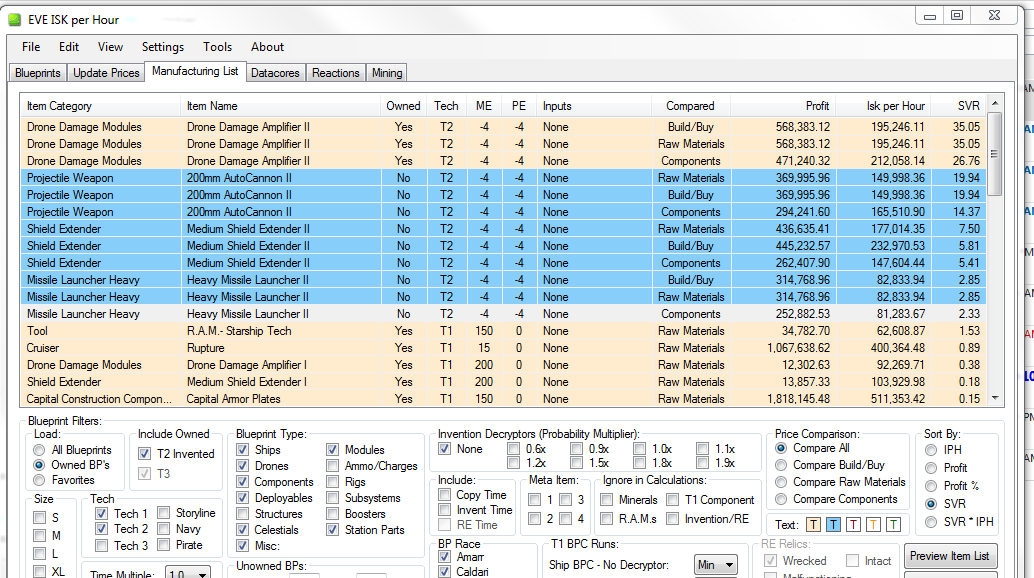
Task: Switch to the Mining tab
Action: tap(387, 72)
